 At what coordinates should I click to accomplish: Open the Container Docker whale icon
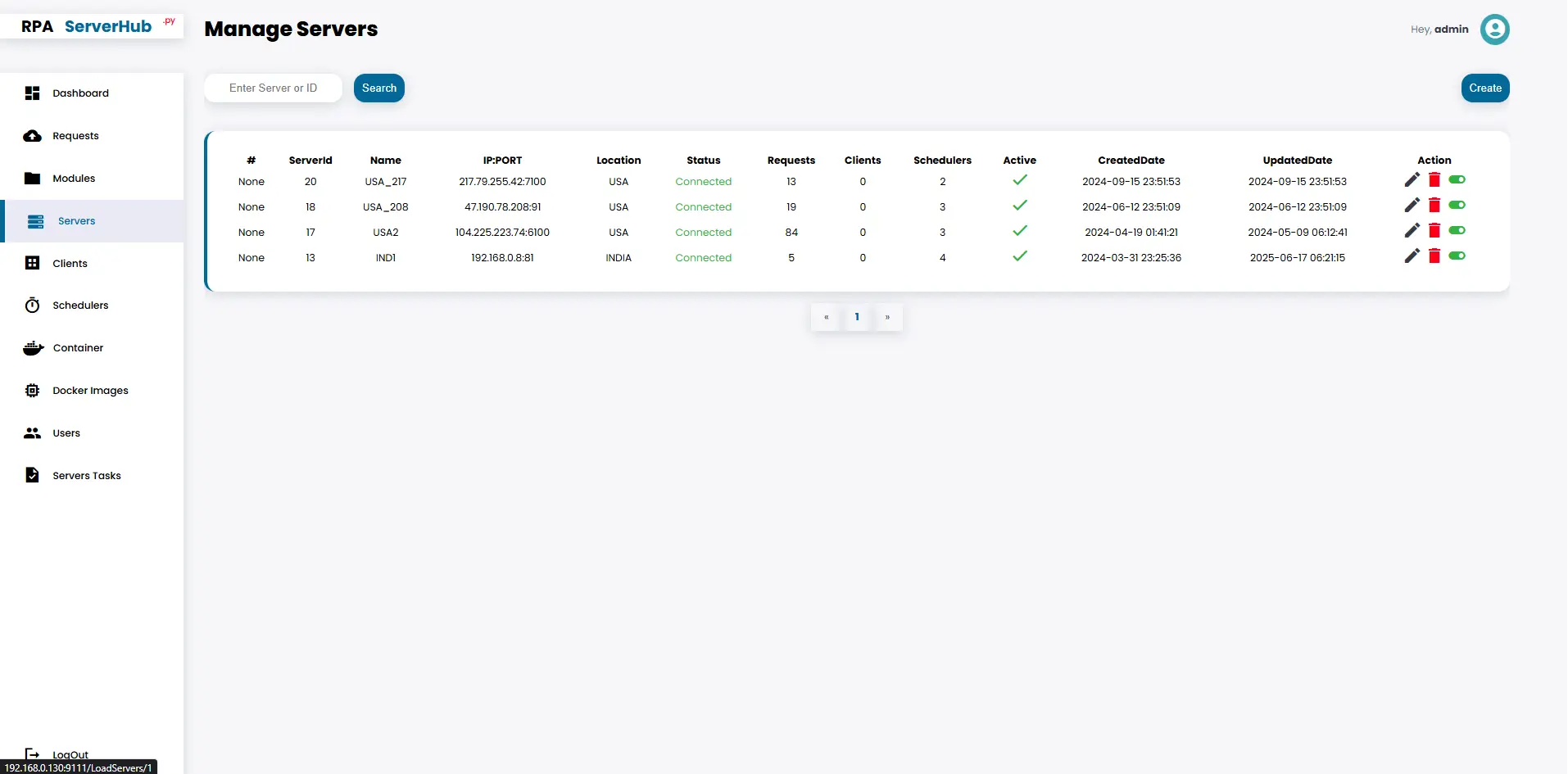point(31,347)
